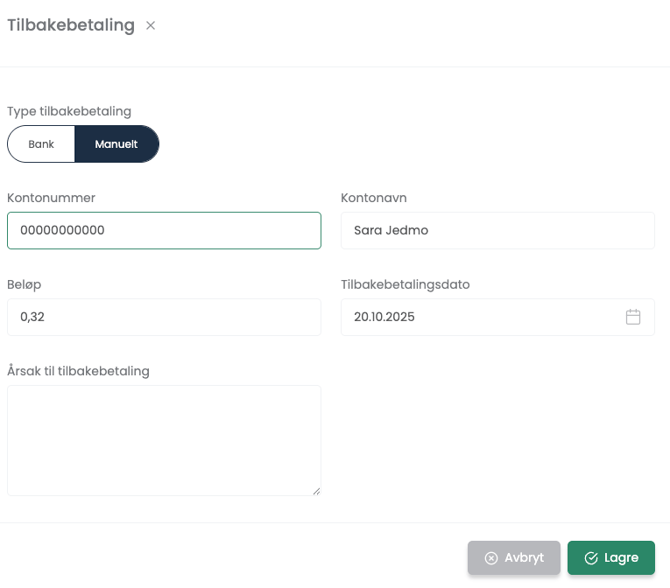Focus the Årsak til tilbakebetaling text area

coord(164,440)
